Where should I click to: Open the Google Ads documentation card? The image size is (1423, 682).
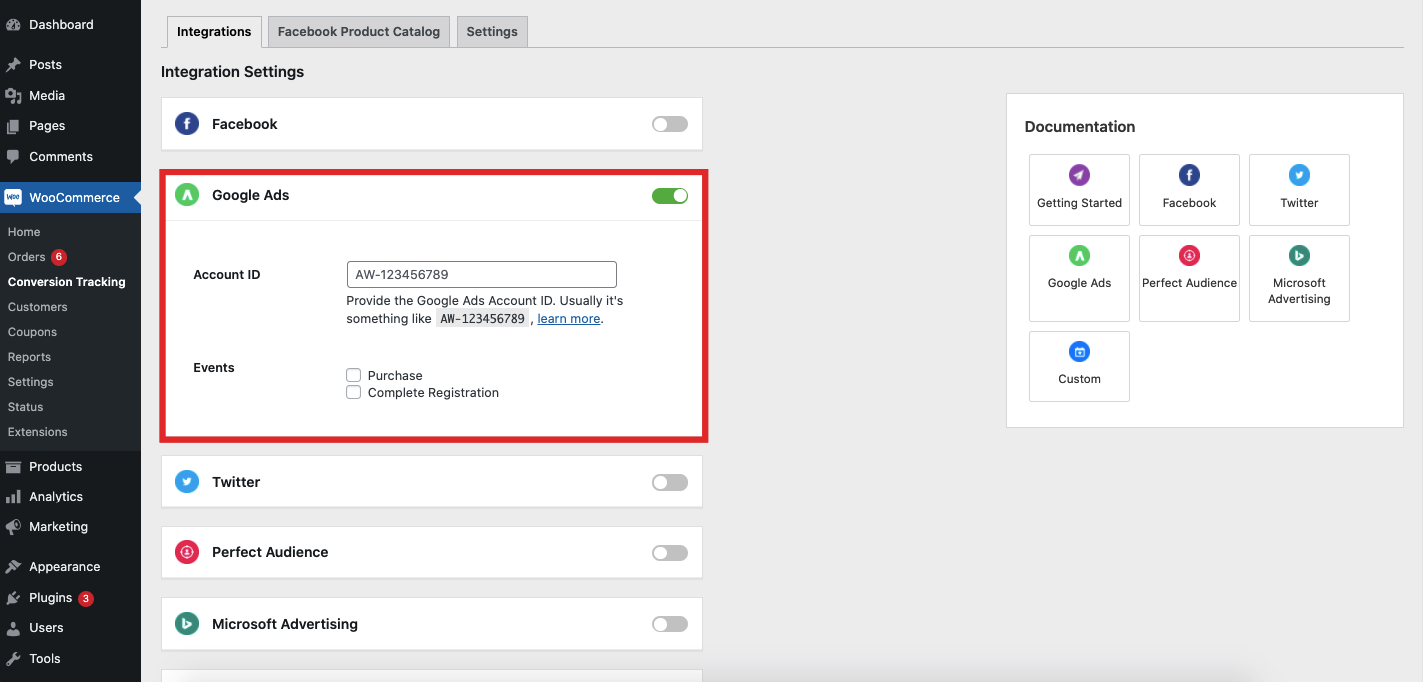coord(1079,277)
